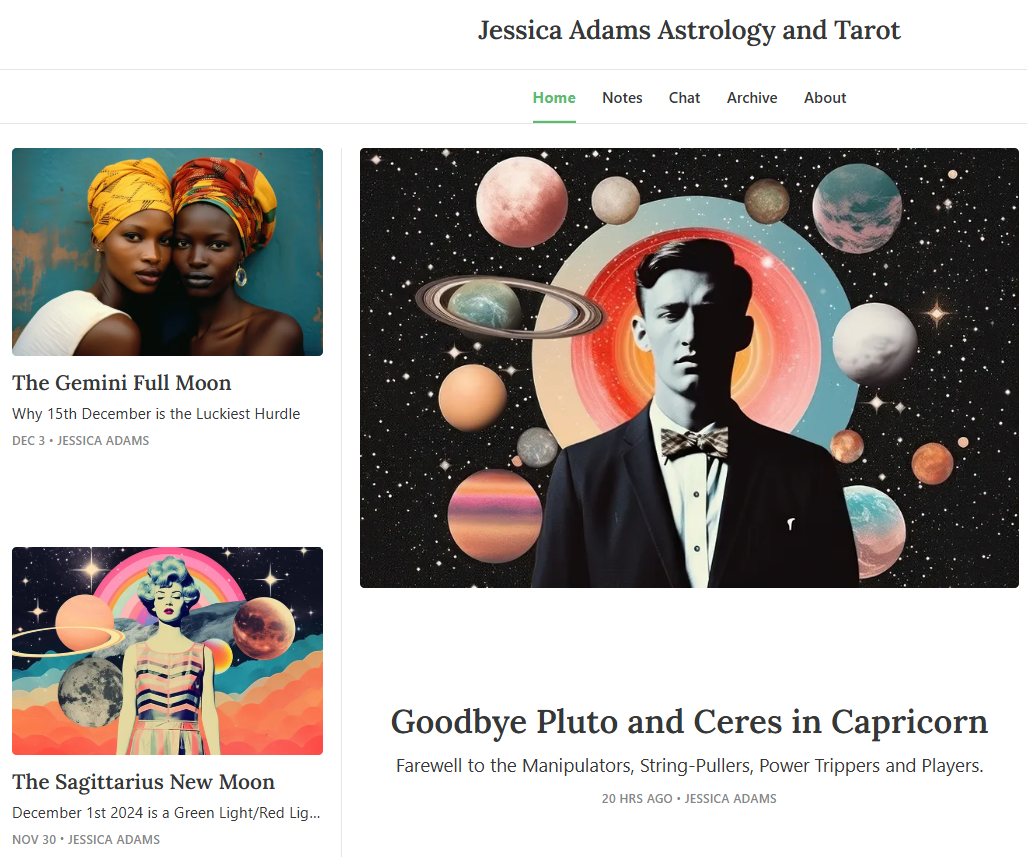Click the "DEC 3" post date

point(29,441)
